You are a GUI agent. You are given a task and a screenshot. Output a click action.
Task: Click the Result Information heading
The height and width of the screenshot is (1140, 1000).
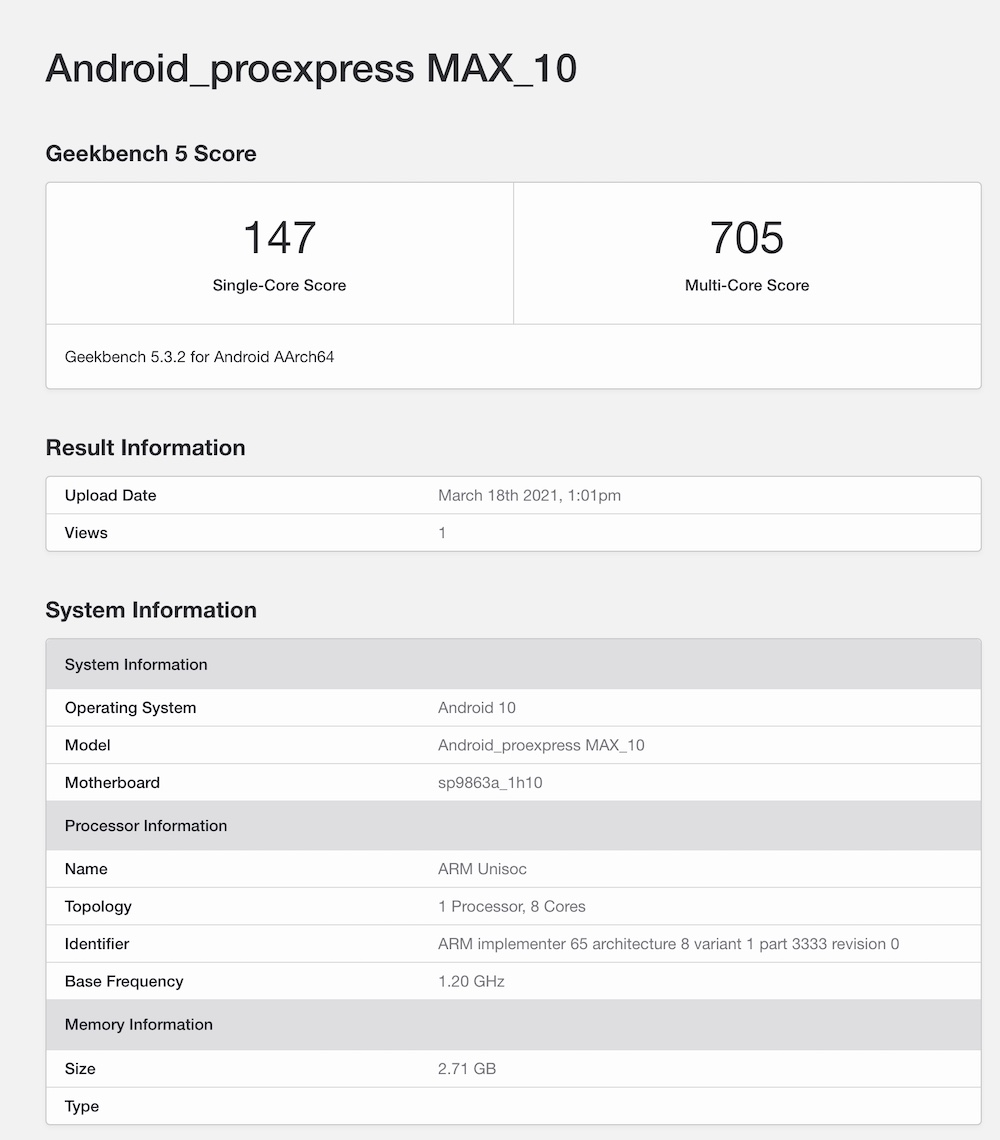[145, 447]
